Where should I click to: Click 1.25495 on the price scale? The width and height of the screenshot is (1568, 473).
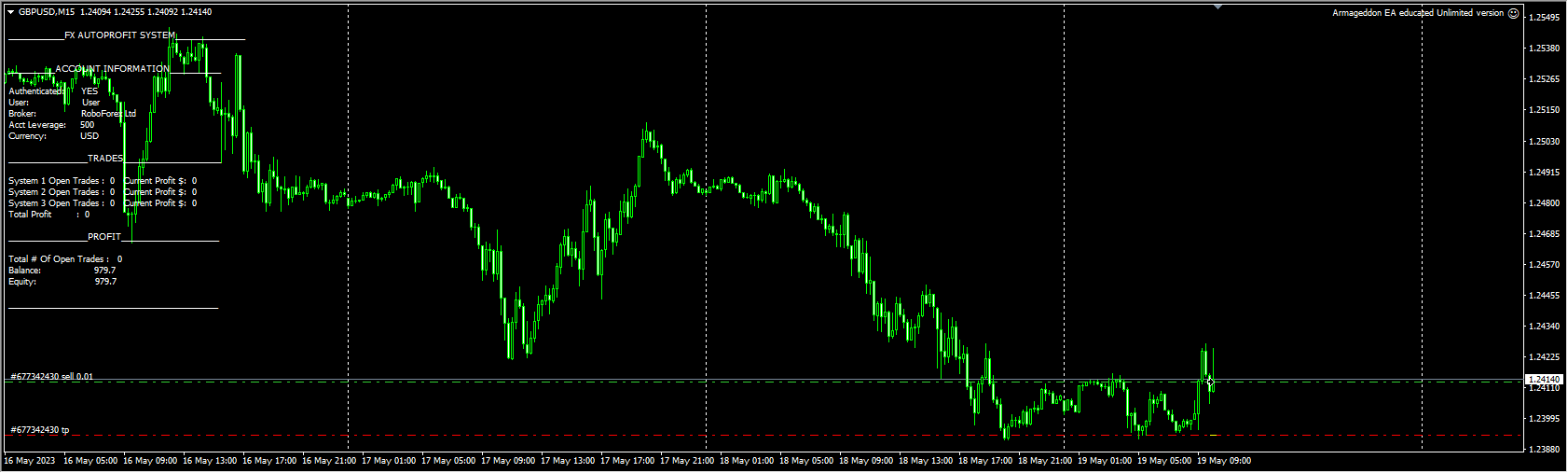click(x=1545, y=18)
